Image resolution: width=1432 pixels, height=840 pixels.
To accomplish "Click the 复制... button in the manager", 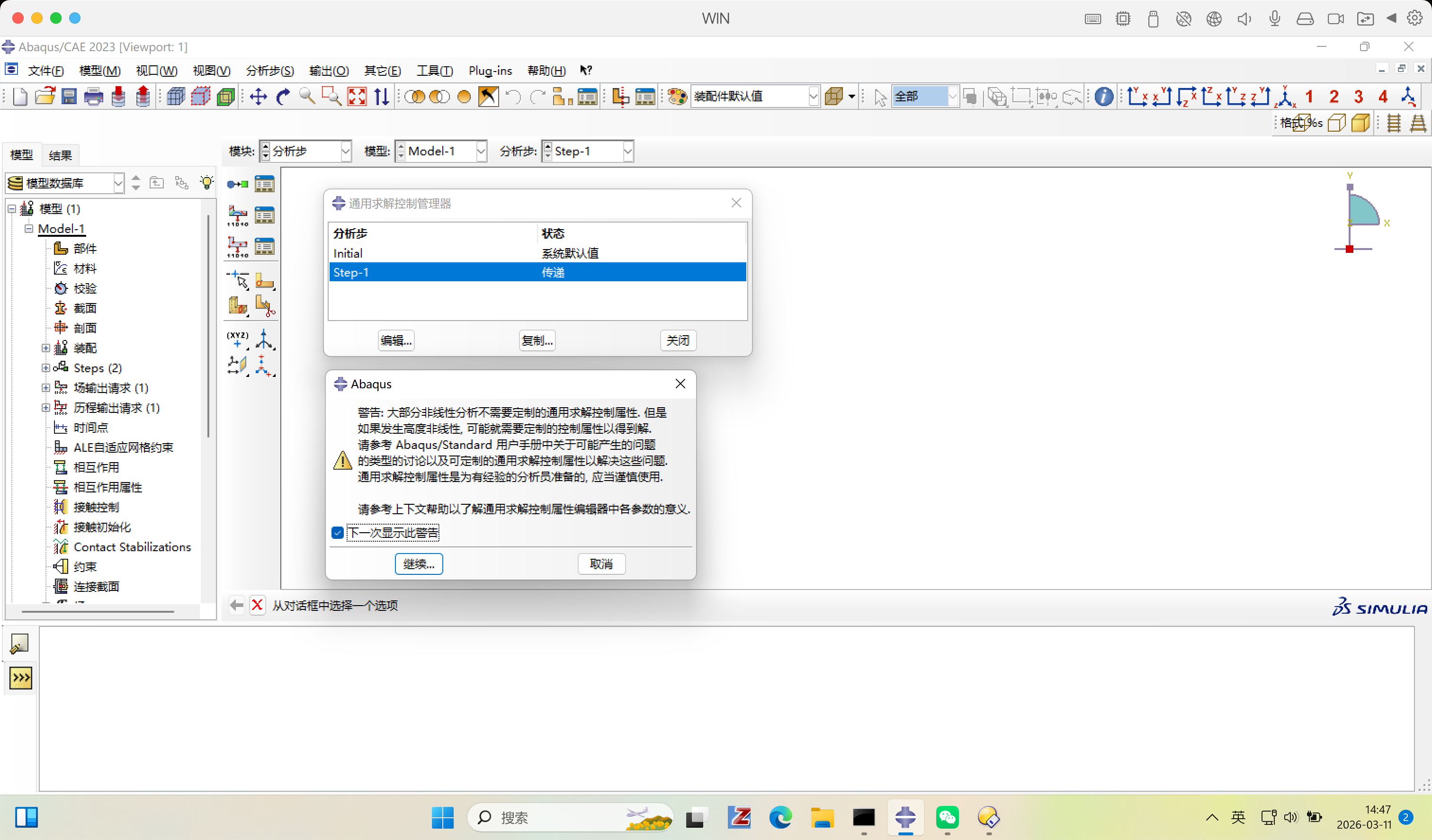I will tap(537, 340).
